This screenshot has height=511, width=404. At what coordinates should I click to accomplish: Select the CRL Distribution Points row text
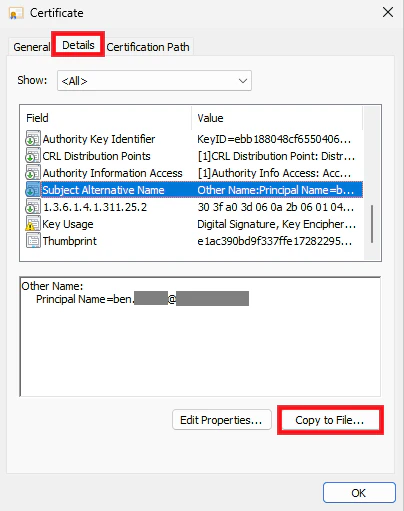[96, 156]
